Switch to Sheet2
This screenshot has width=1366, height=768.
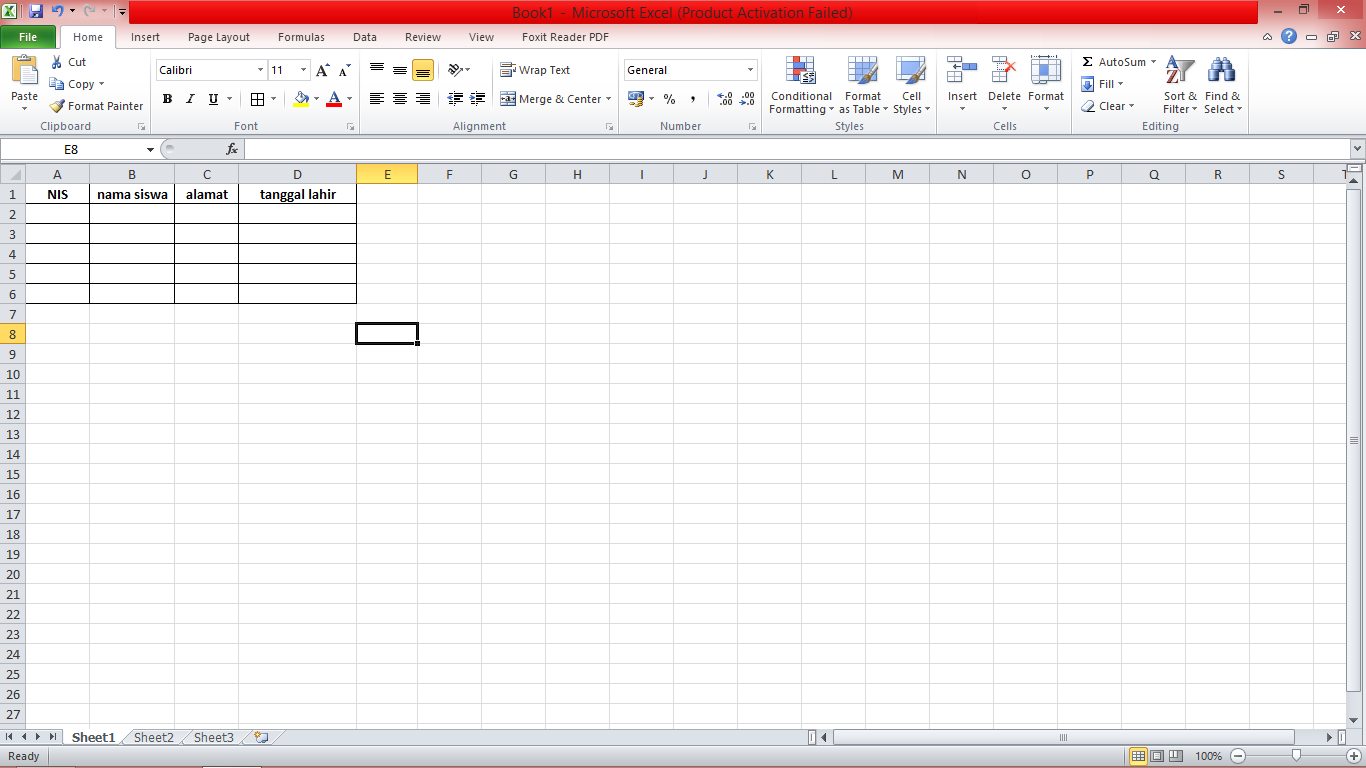pos(152,737)
